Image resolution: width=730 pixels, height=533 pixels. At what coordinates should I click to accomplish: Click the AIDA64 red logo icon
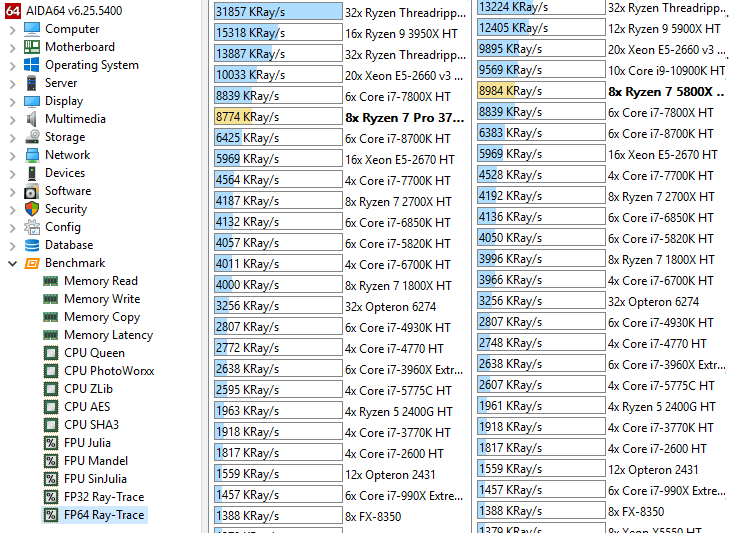[x=13, y=11]
